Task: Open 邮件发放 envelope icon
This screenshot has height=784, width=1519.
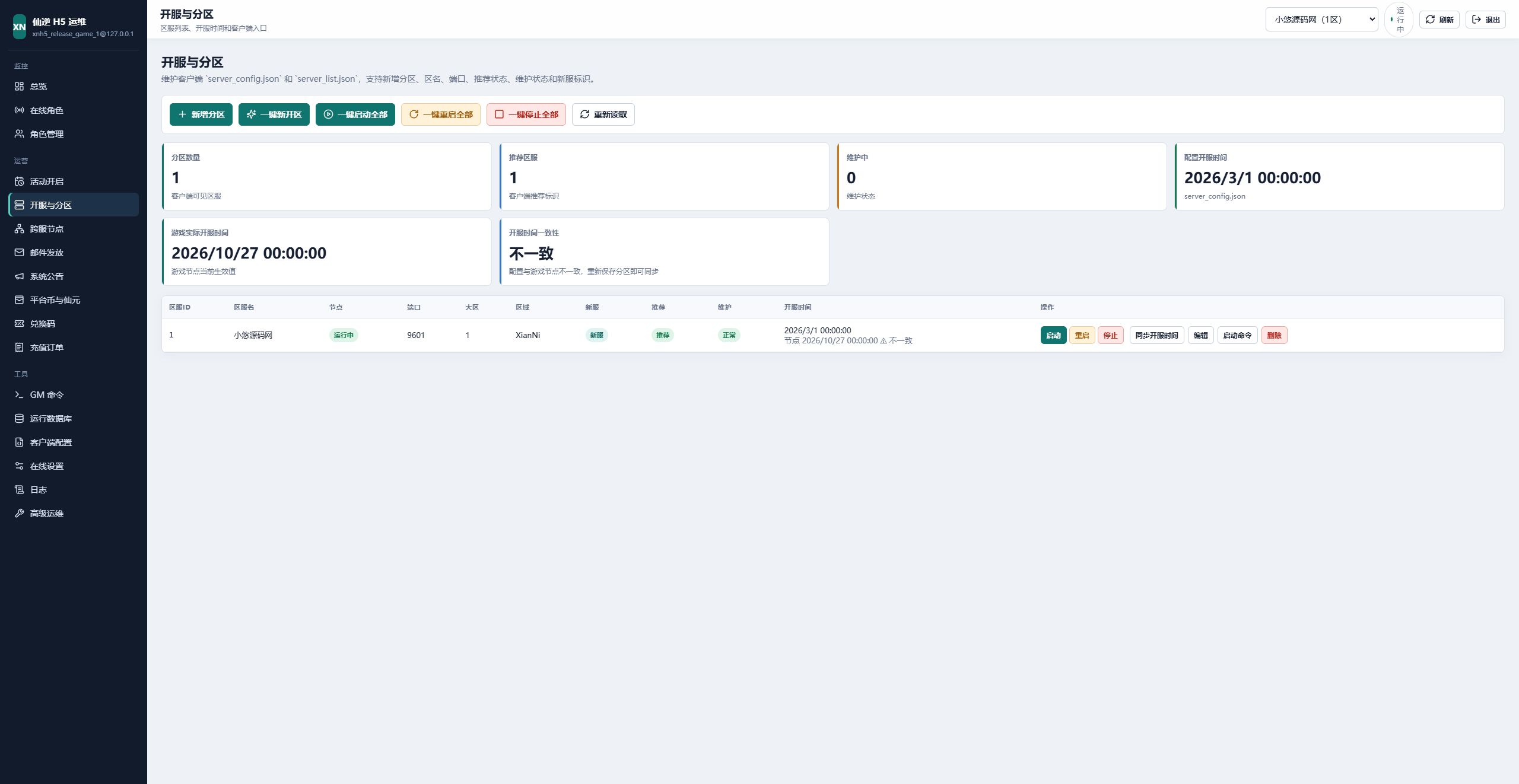Action: [19, 253]
